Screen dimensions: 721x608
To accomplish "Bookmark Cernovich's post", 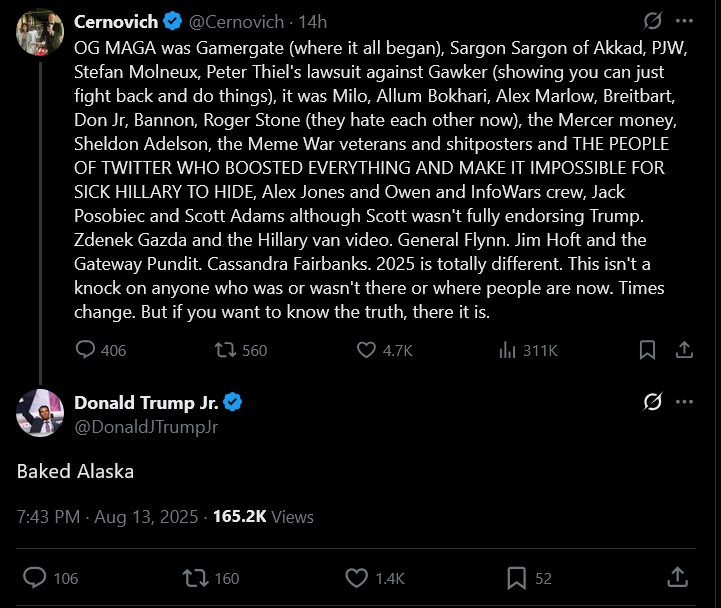I will click(x=647, y=350).
